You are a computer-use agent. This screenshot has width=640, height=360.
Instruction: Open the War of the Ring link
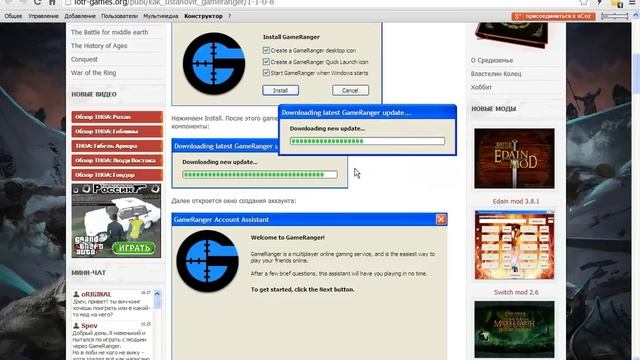pyautogui.click(x=93, y=73)
